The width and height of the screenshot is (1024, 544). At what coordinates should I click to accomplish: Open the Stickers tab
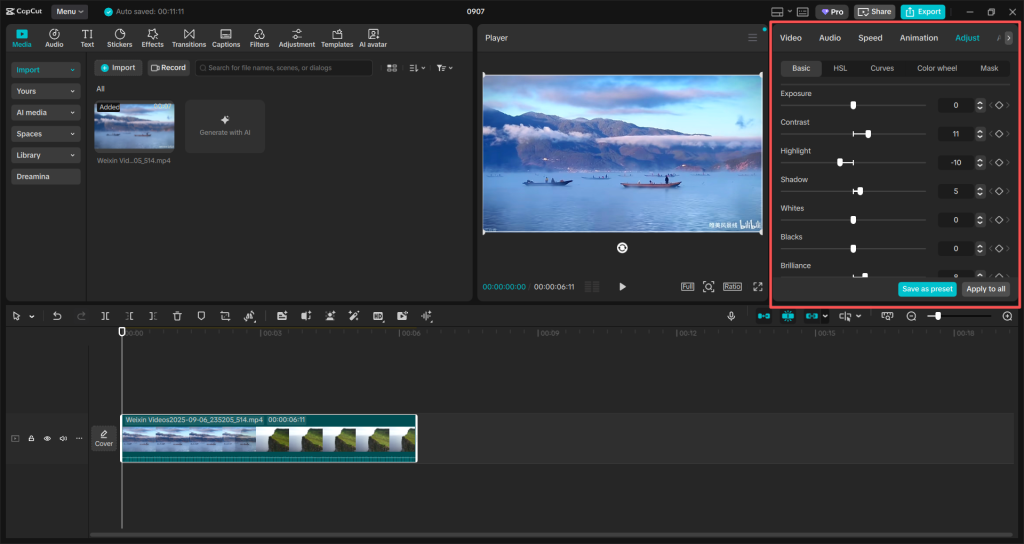coord(120,38)
